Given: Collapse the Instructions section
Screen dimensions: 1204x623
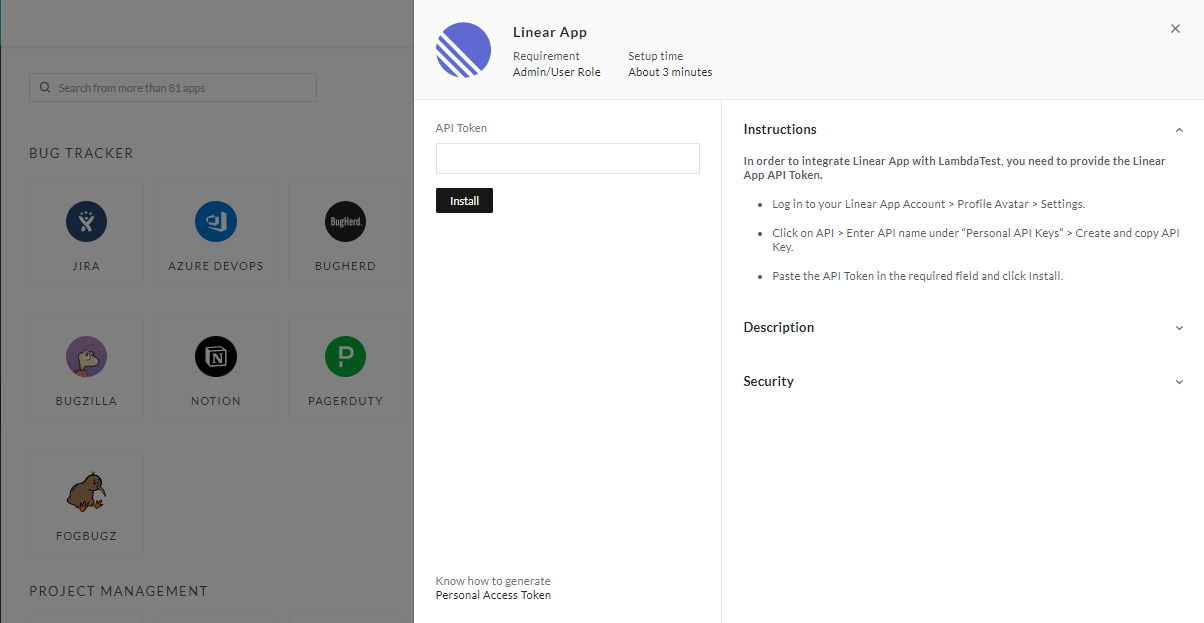Looking at the screenshot, I should [1179, 130].
